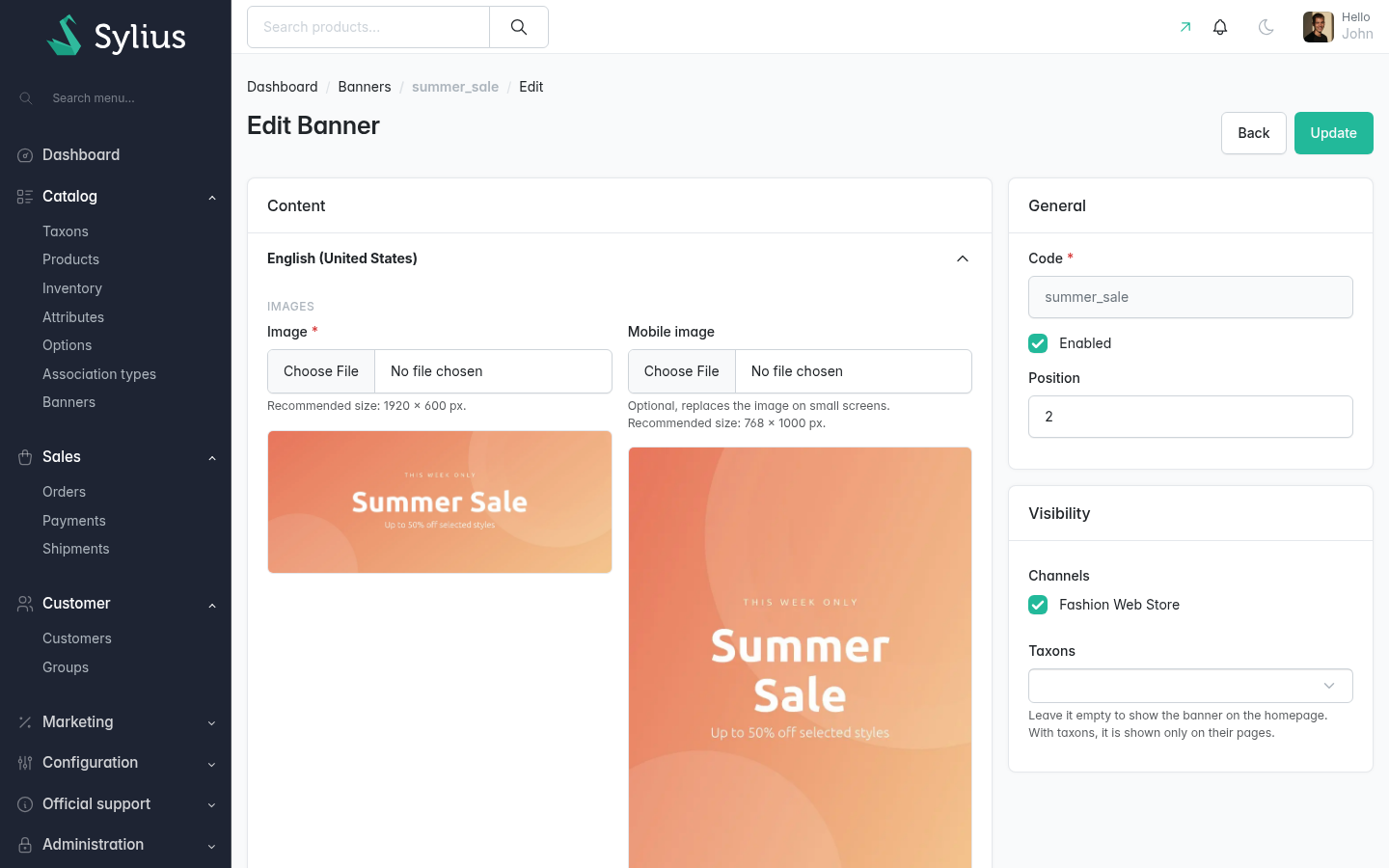Expand the Marketing menu chevron

pyautogui.click(x=212, y=723)
